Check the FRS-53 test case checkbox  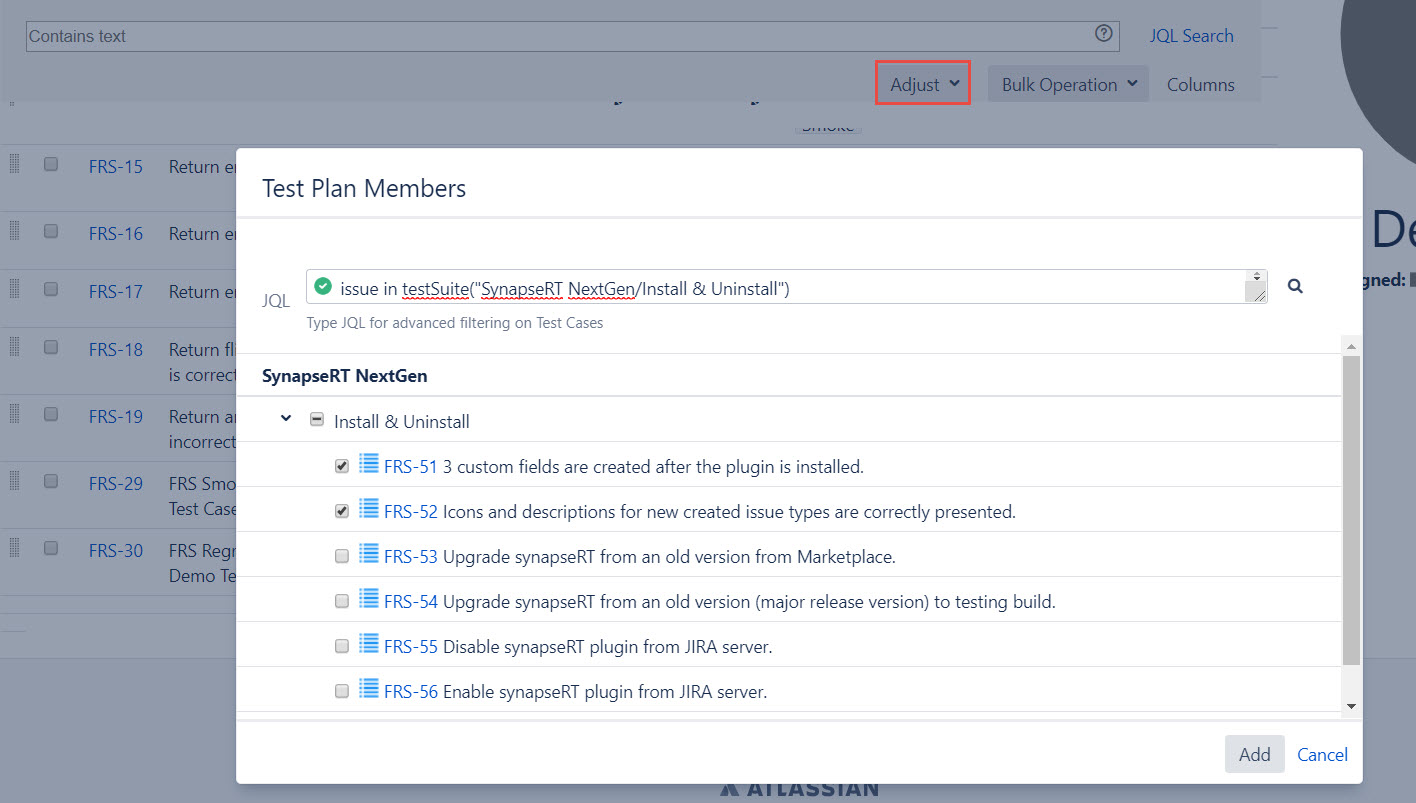point(342,556)
